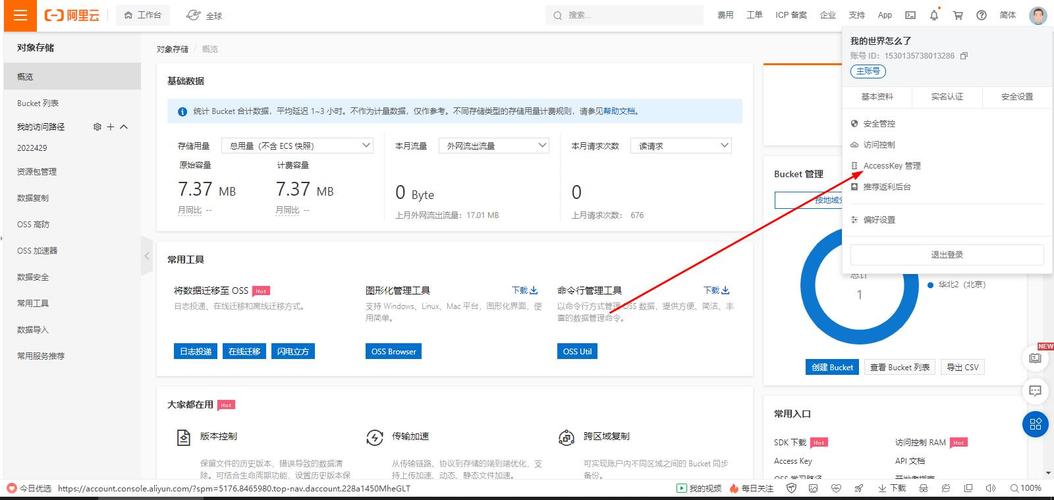Open Cloud Shell terminal icon in top bar
Viewport: 1054px width, 500px height.
(911, 15)
